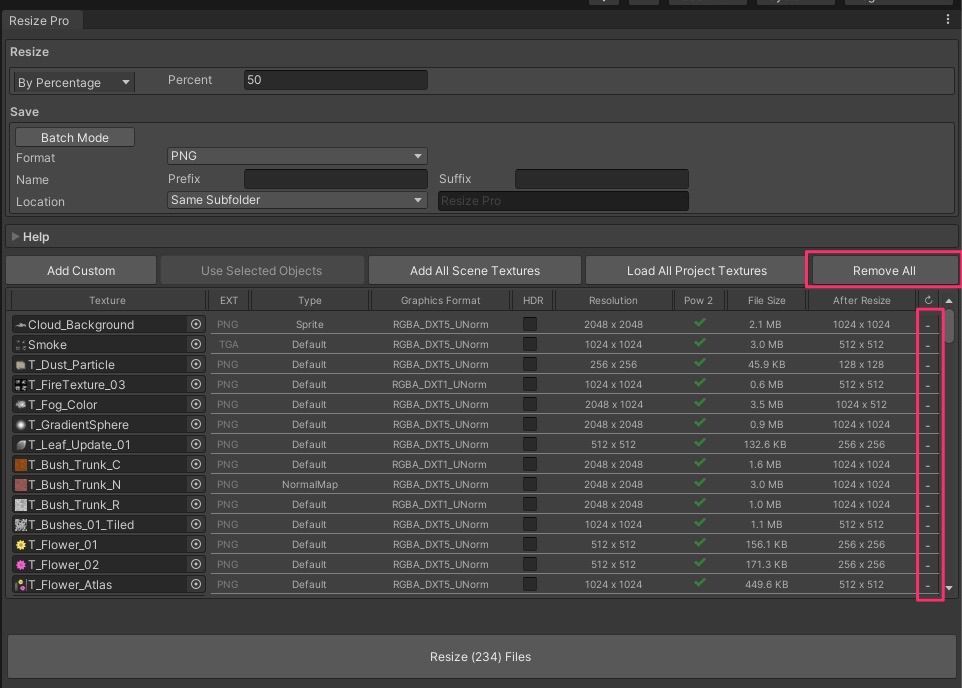This screenshot has width=962, height=688.
Task: Open the Same Subfolder location dropdown
Action: point(297,200)
